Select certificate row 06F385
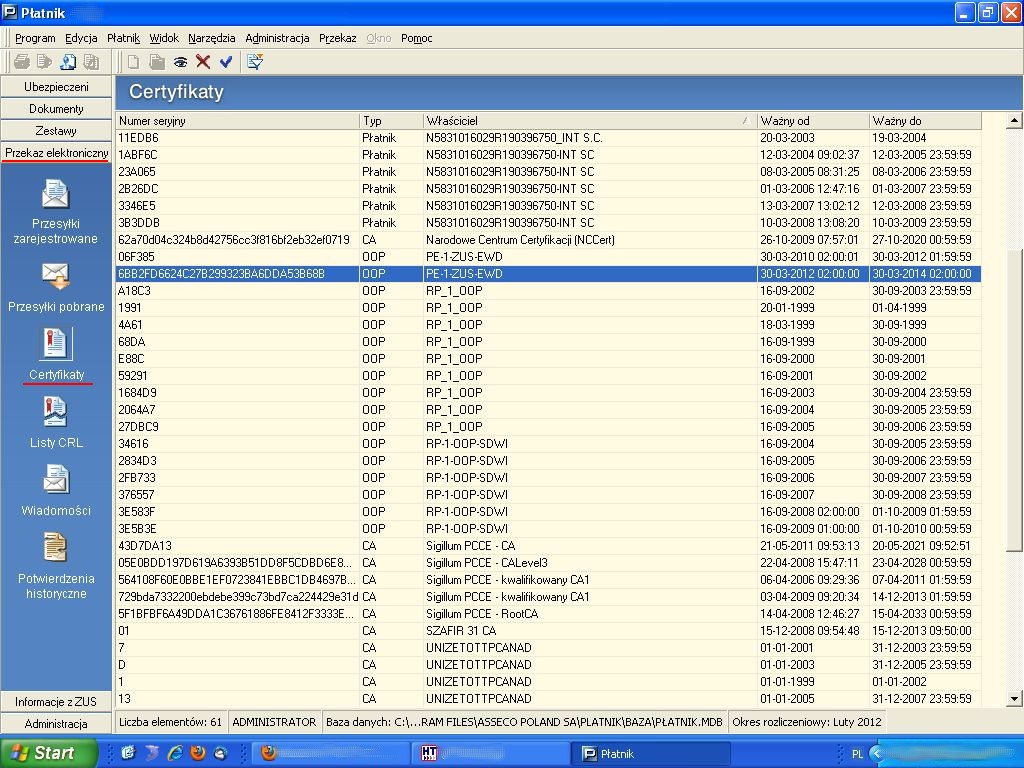This screenshot has height=768, width=1024. pyautogui.click(x=549, y=257)
